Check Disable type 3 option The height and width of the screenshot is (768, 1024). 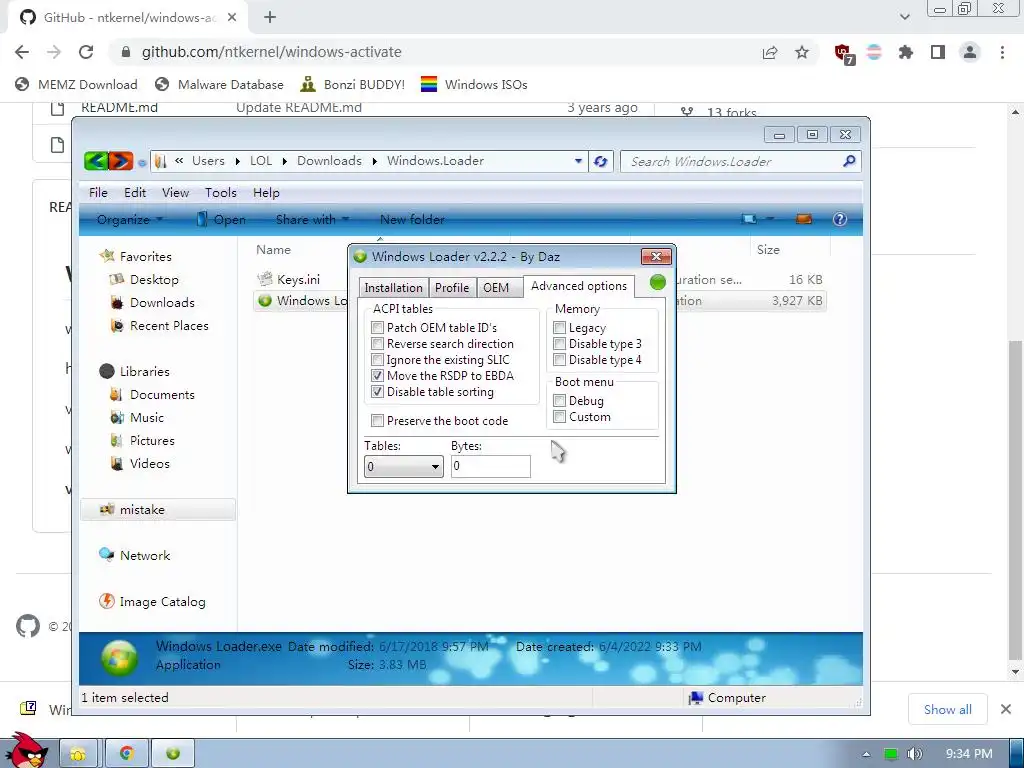pyautogui.click(x=559, y=344)
